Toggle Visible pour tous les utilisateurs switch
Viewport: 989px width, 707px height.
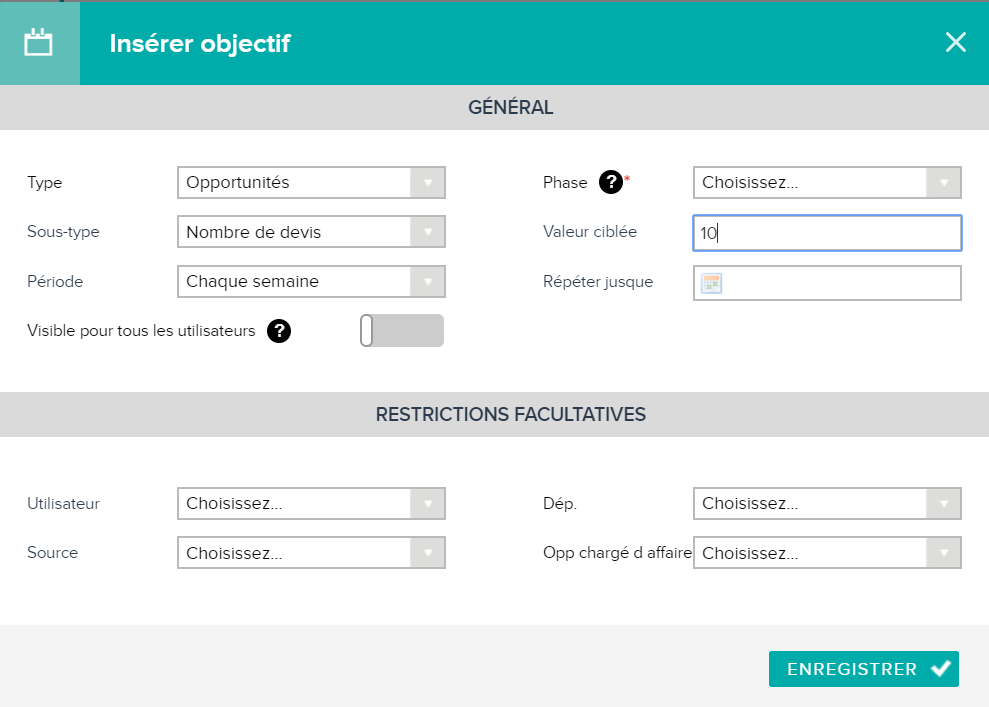pos(402,330)
